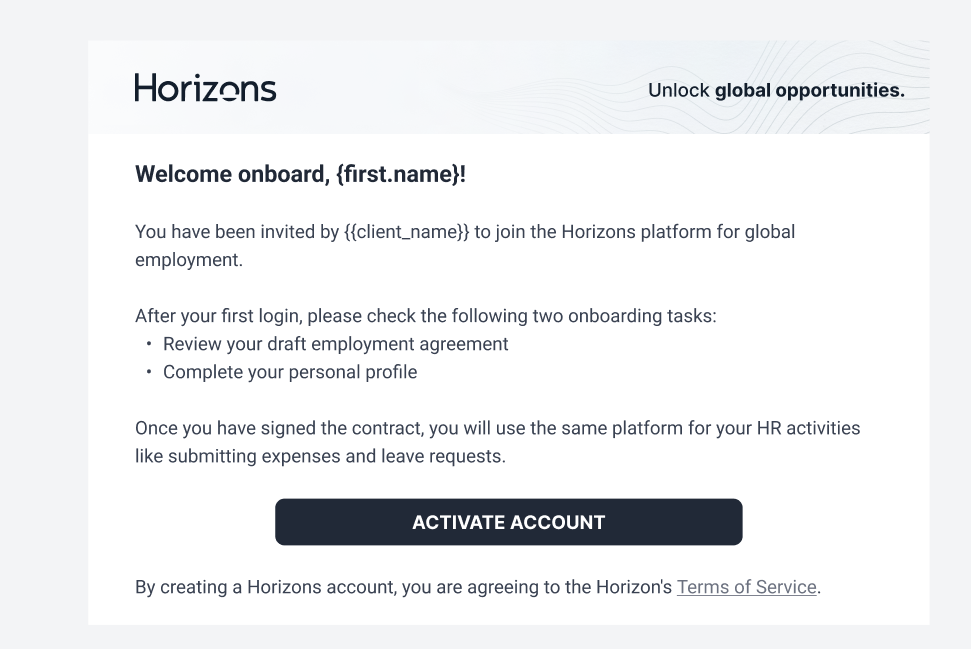Open the Terms of Service link
971x649 pixels.
coord(747,587)
